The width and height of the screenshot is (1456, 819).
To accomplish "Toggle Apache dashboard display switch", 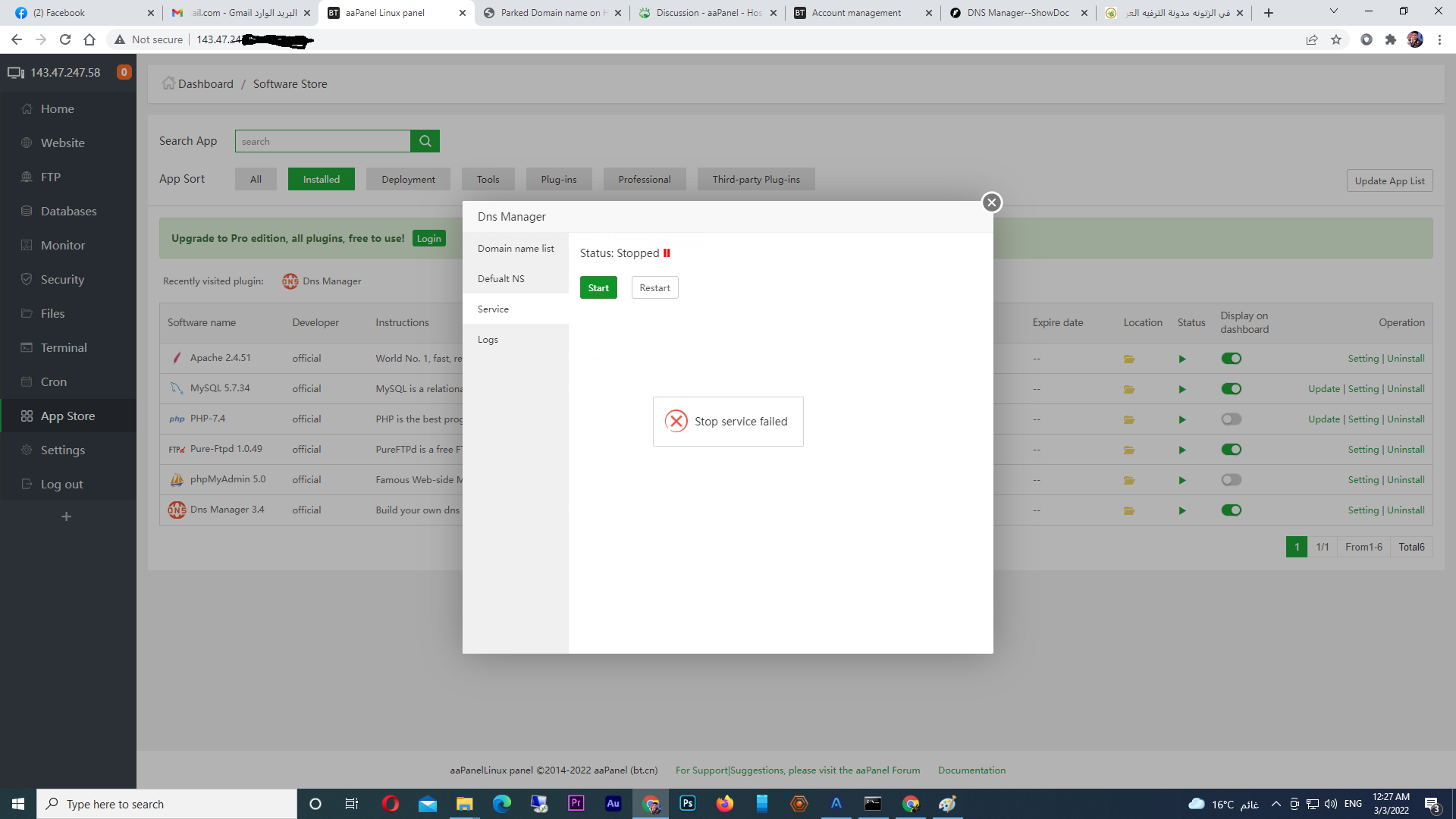I will [1231, 359].
